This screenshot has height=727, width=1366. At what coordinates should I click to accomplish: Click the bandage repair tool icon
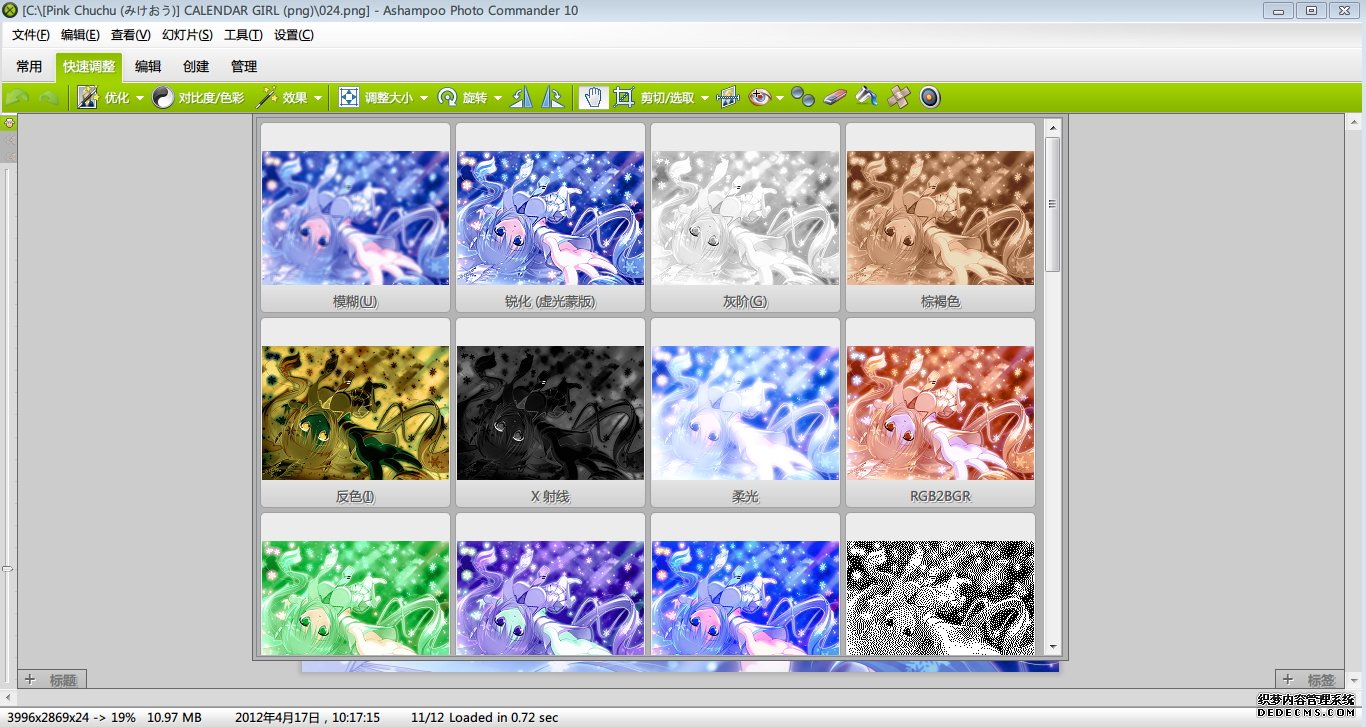898,97
